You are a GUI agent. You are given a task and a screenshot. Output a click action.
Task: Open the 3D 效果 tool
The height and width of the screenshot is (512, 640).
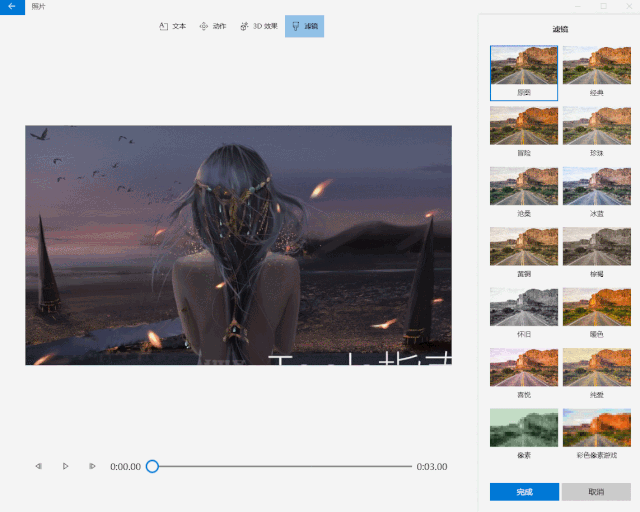point(259,26)
